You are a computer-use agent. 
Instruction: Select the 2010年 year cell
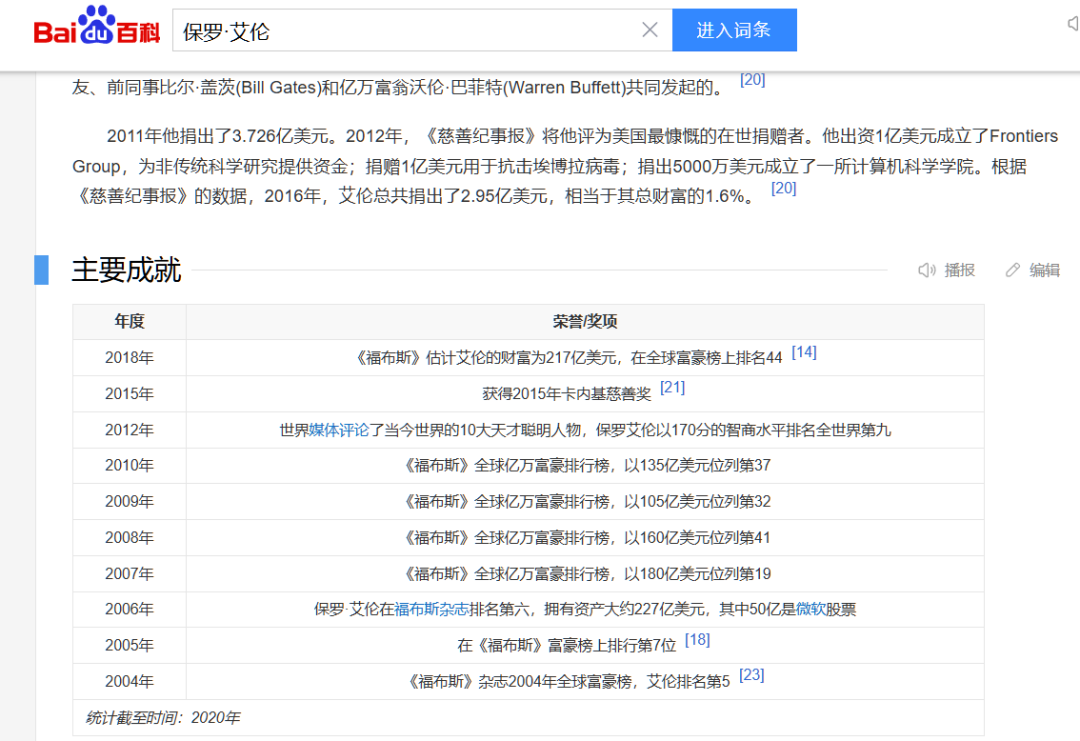tap(129, 466)
